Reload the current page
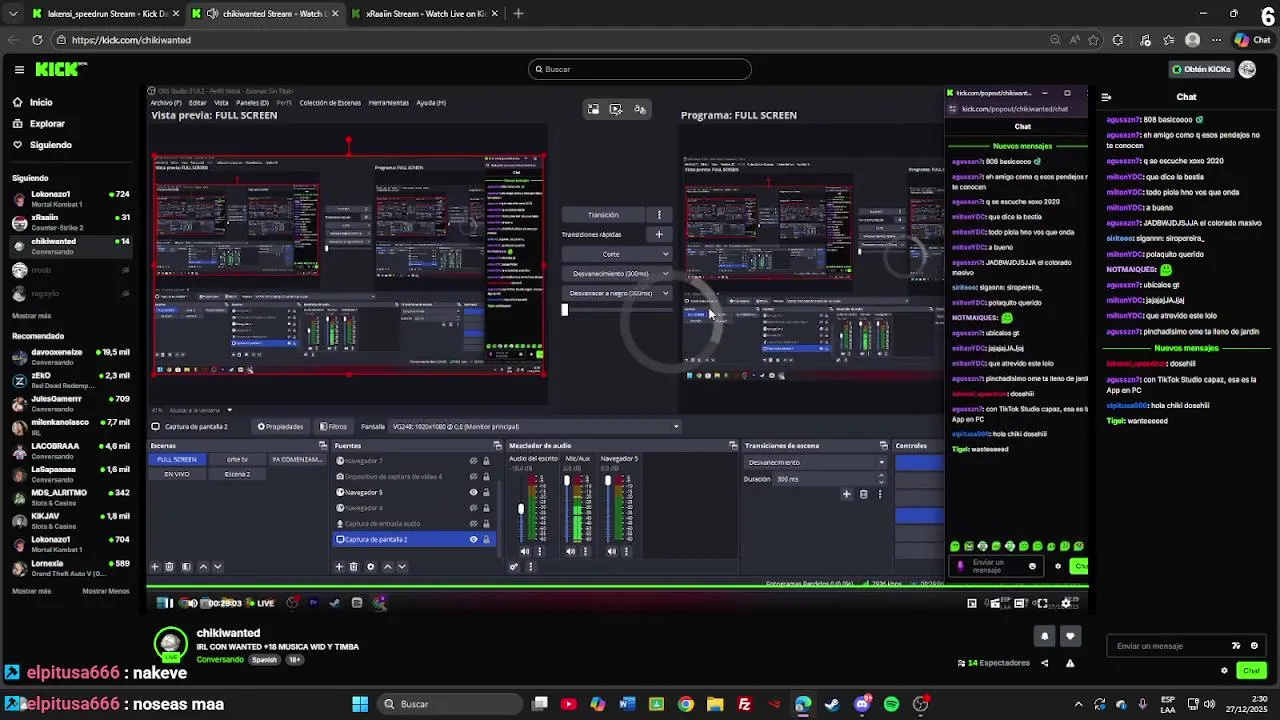Screen dimensions: 1280x720 (37, 40)
